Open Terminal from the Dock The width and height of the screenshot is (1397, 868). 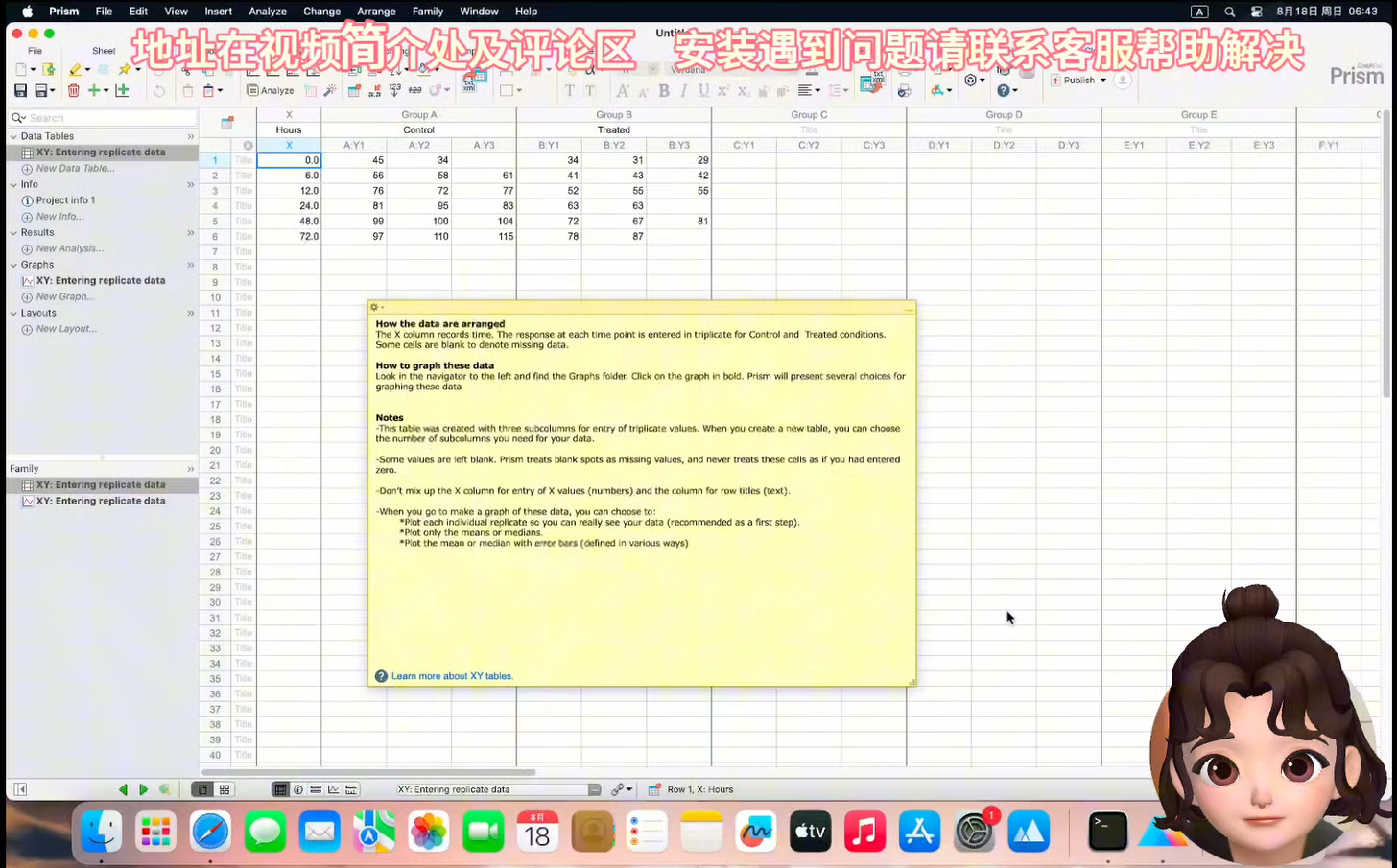pyautogui.click(x=1107, y=831)
